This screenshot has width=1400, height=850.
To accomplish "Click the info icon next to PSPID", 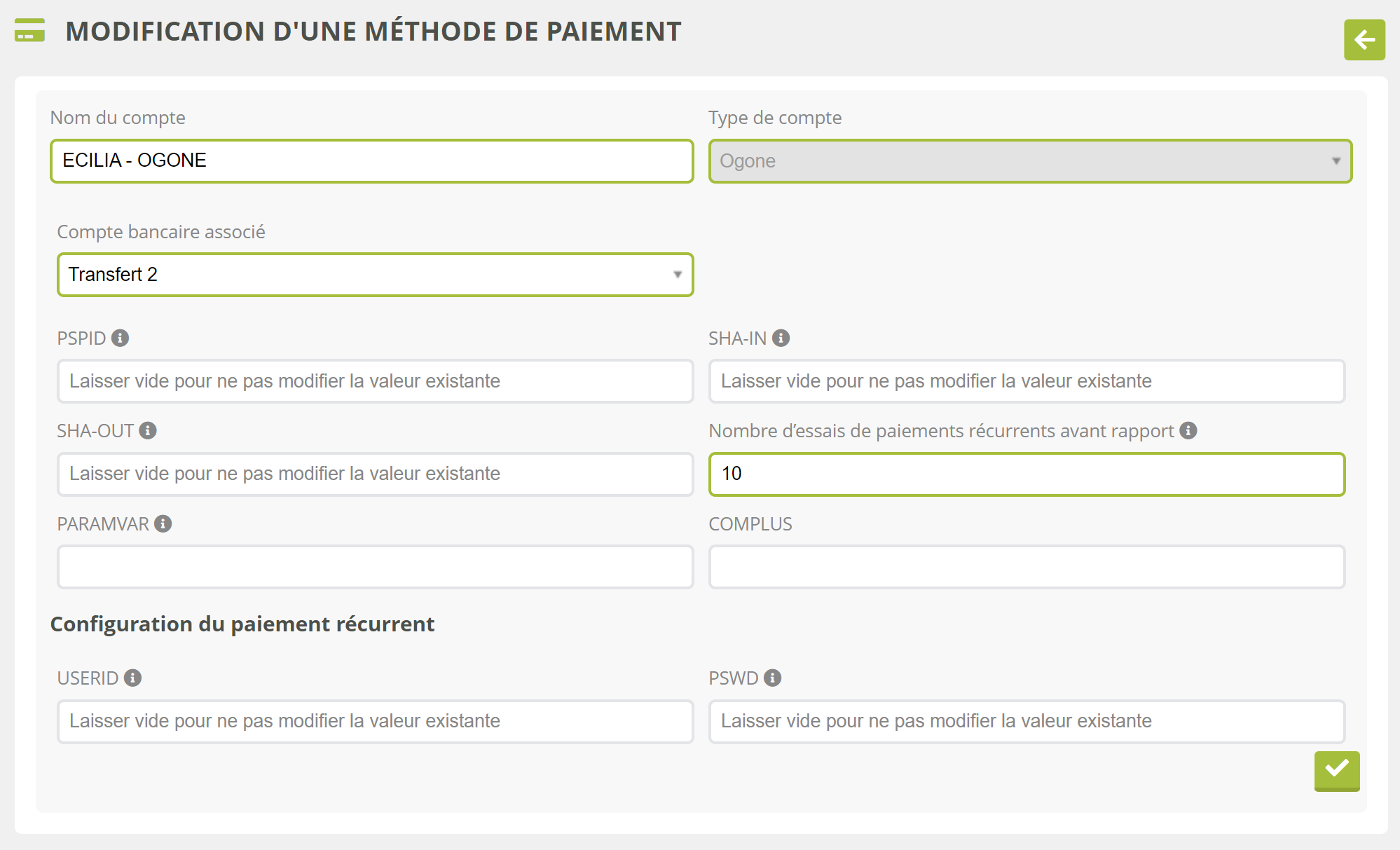I will [121, 338].
